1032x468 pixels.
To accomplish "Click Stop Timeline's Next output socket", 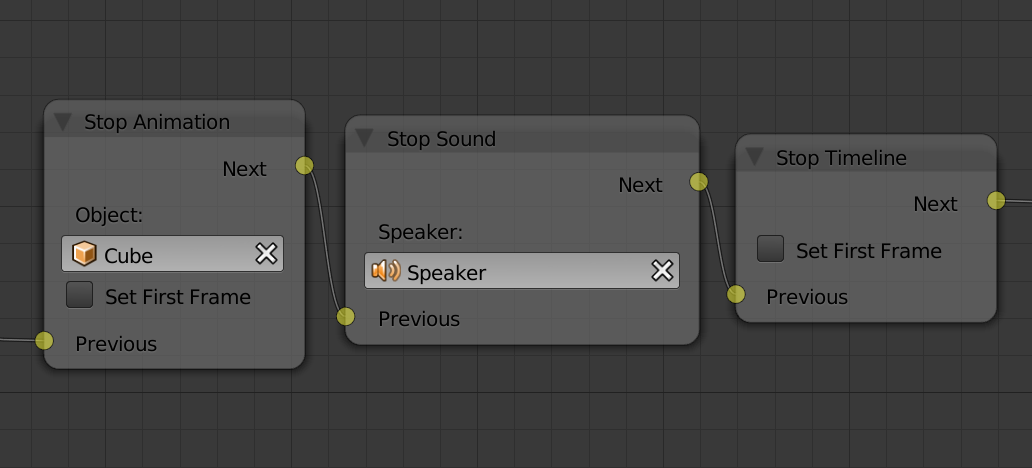I will pyautogui.click(x=996, y=201).
